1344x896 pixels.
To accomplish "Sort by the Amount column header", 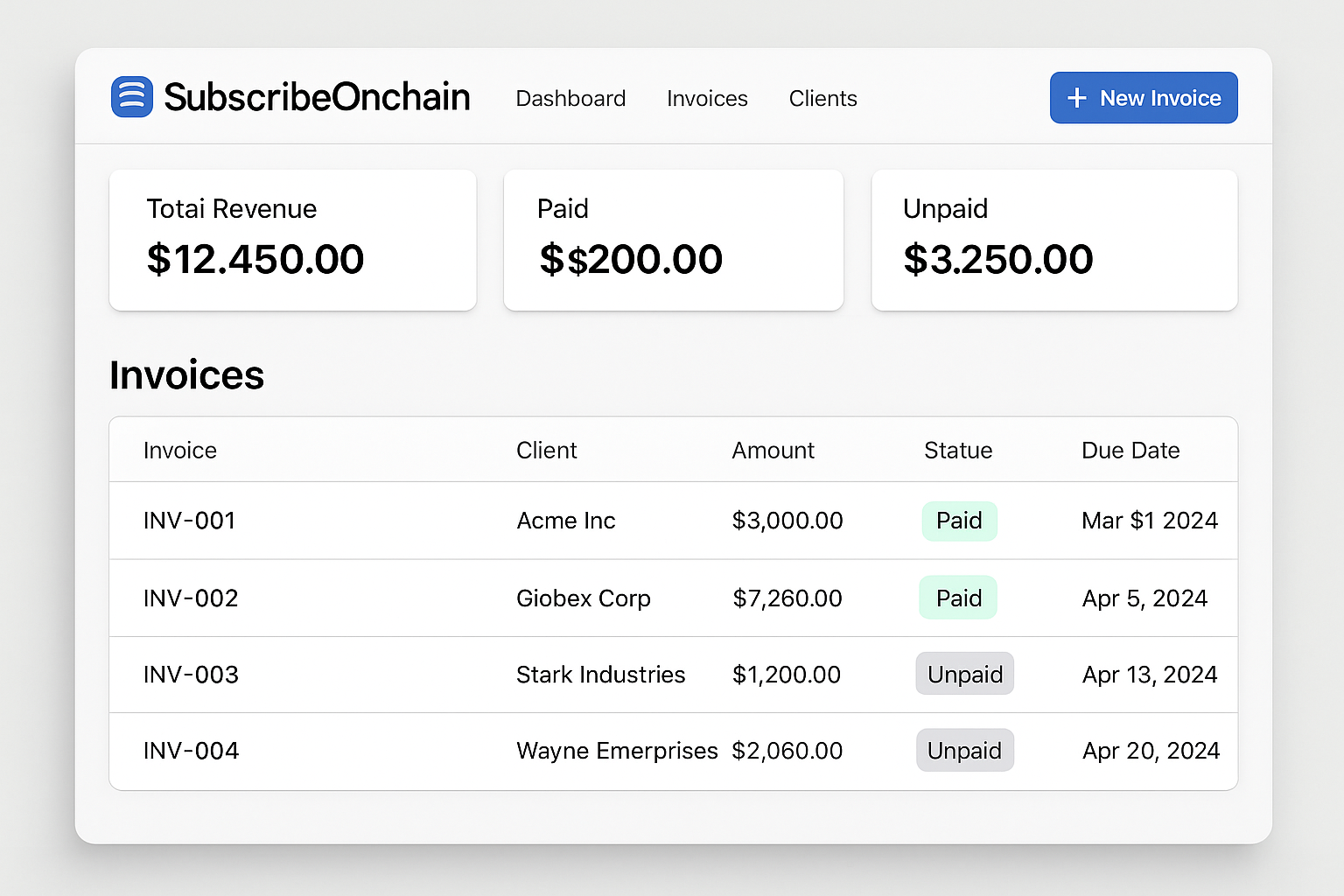I will coord(773,450).
